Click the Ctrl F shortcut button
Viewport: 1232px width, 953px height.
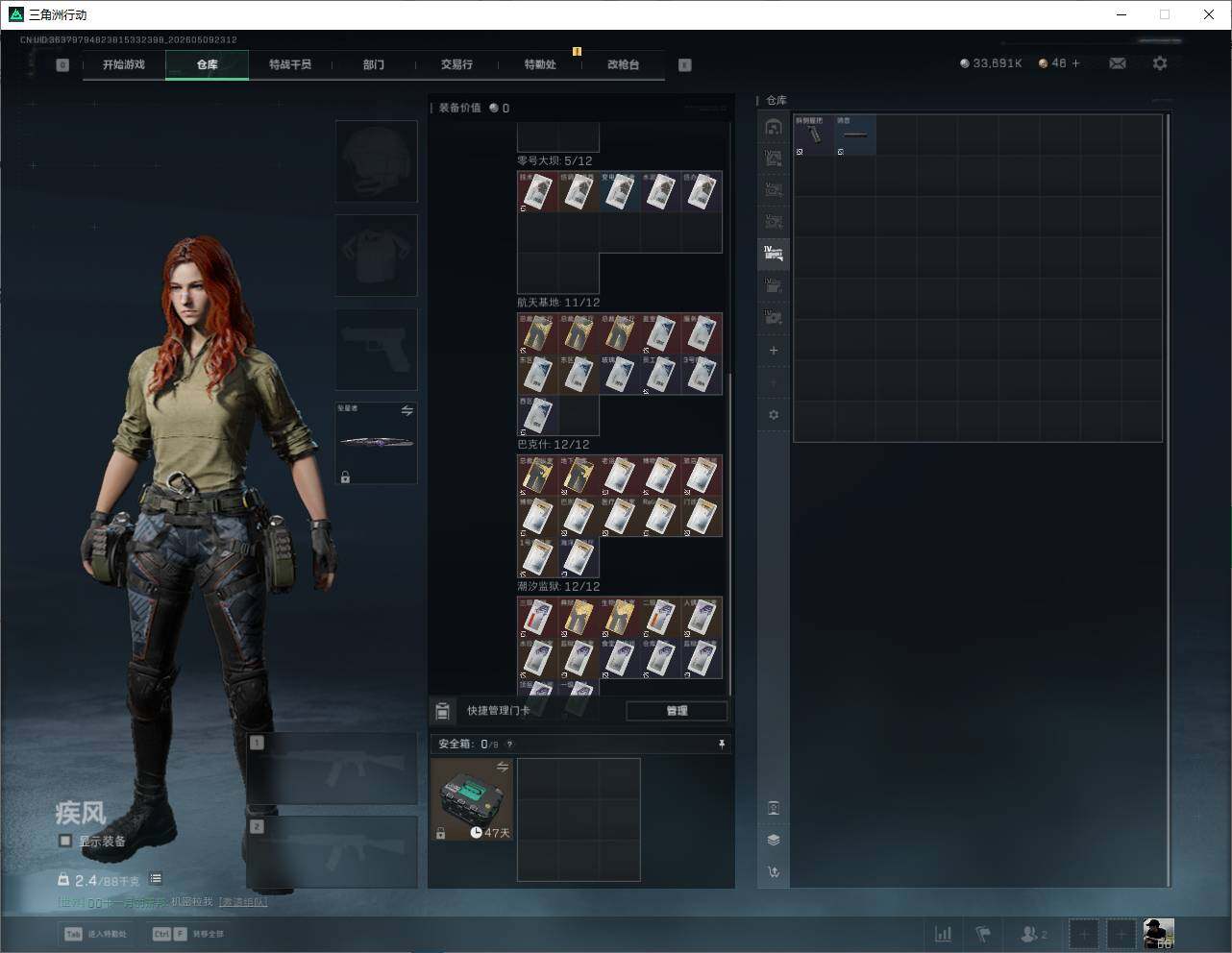(188, 934)
